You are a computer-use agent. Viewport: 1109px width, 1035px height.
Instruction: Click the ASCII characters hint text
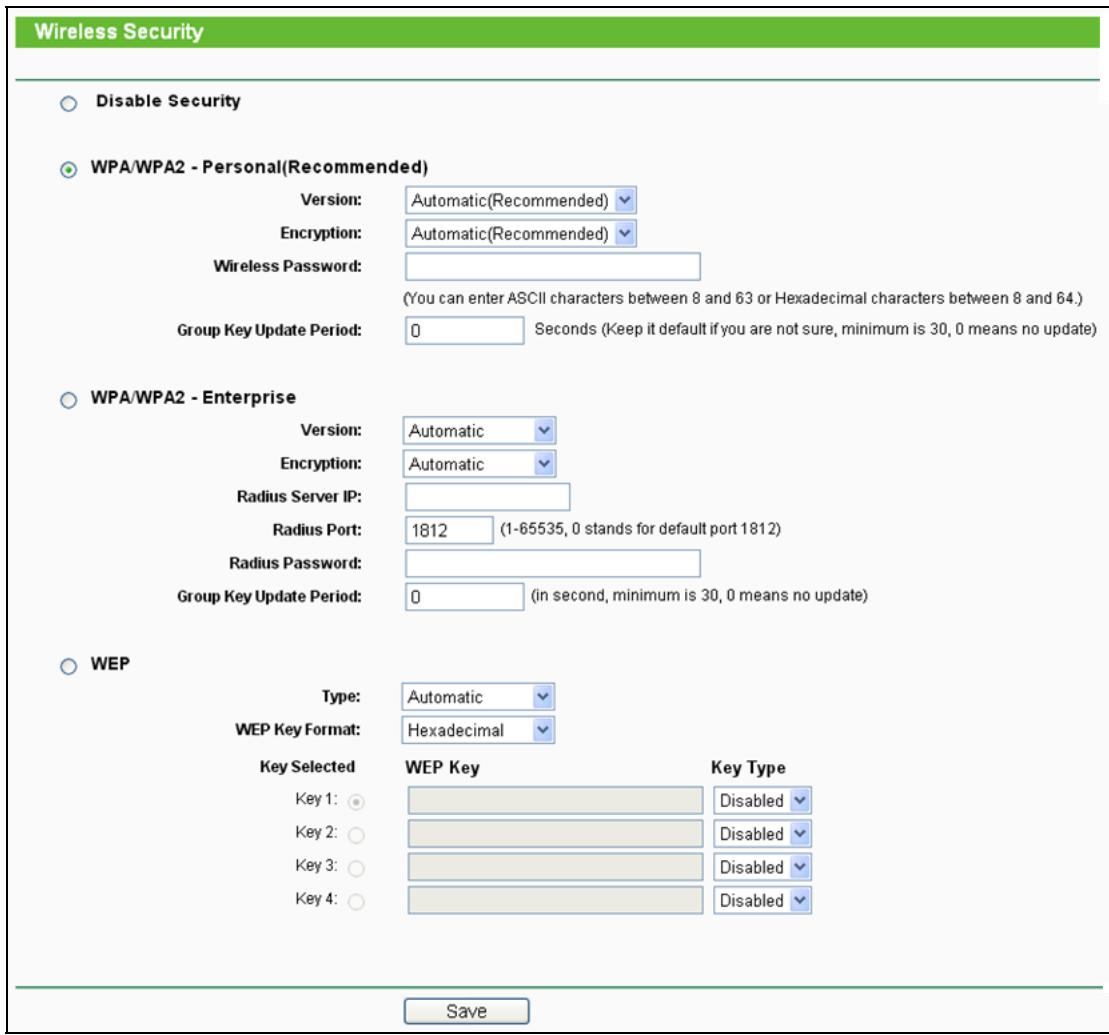tap(743, 298)
